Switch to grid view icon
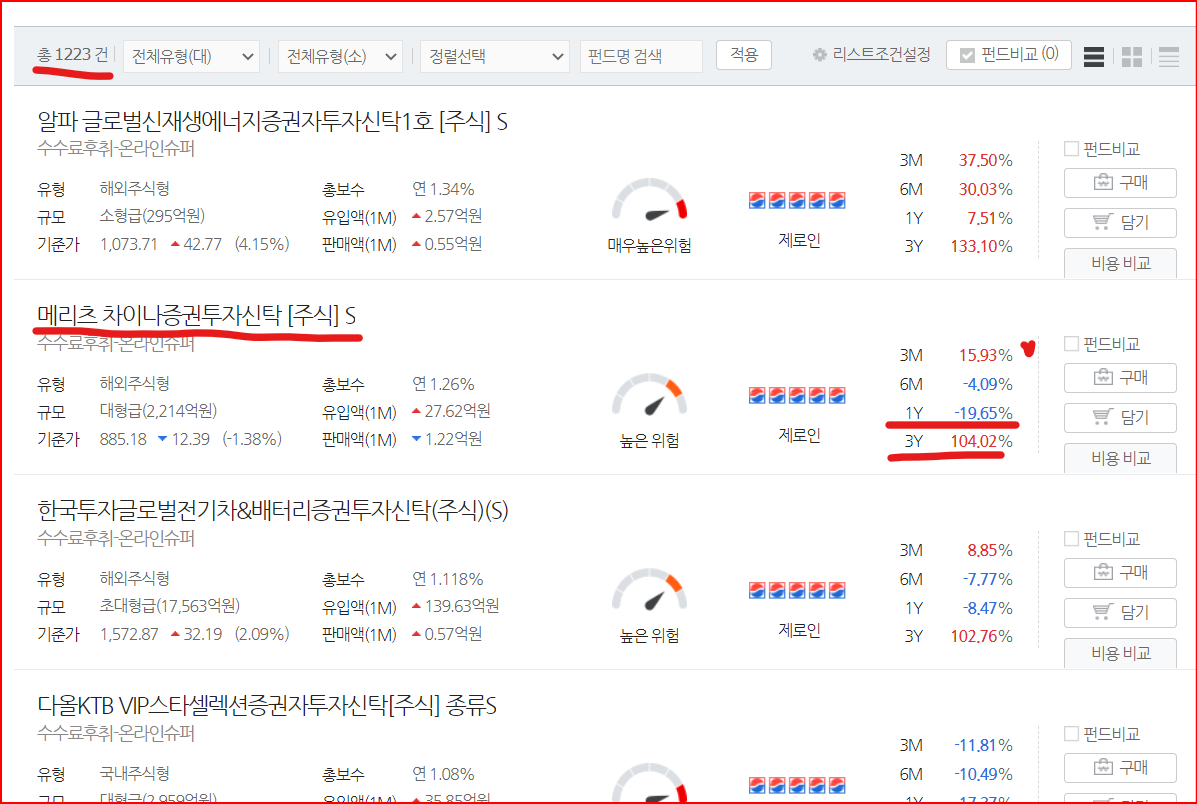 (x=1131, y=57)
